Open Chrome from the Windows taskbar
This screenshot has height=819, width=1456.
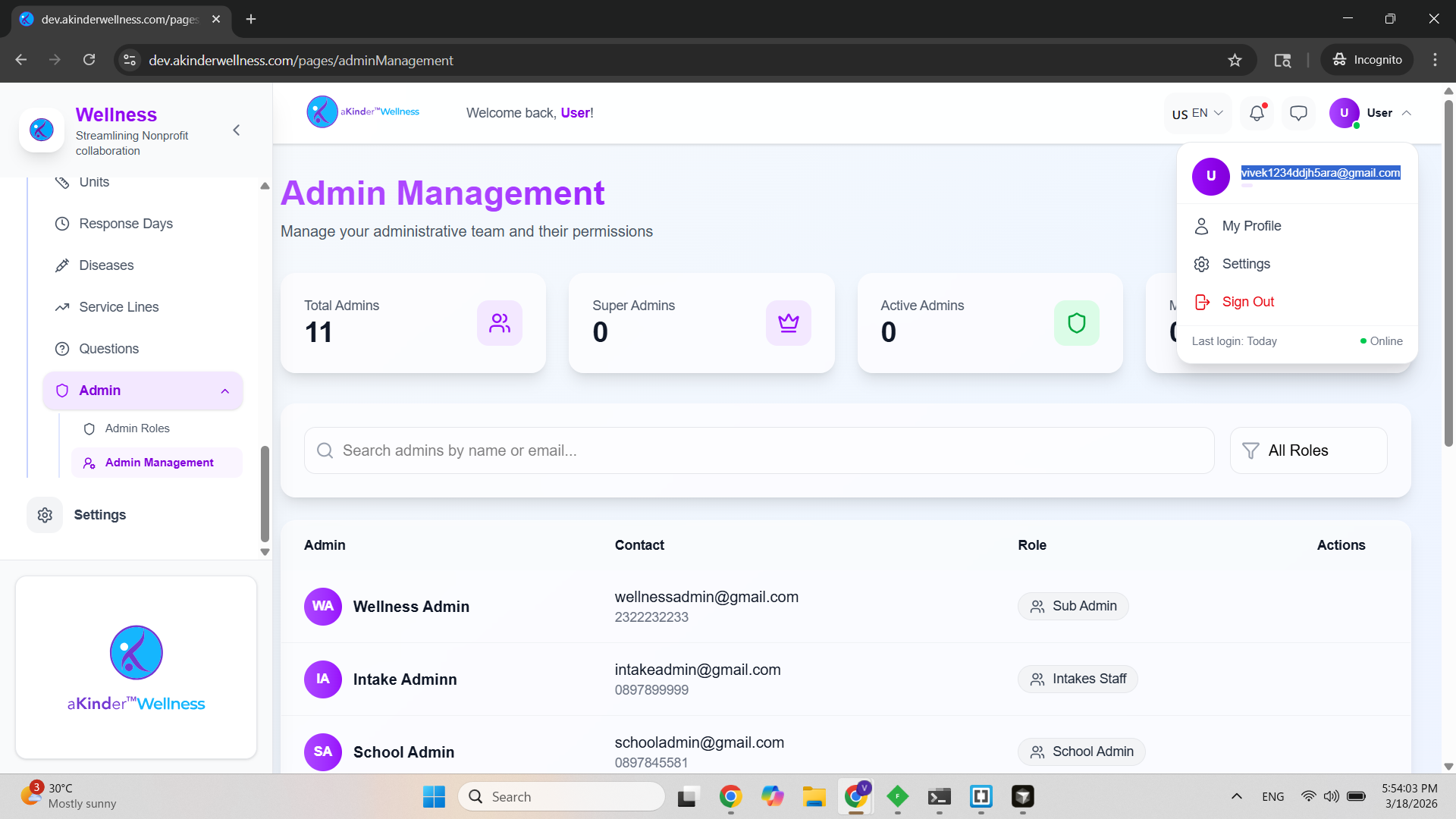730,796
